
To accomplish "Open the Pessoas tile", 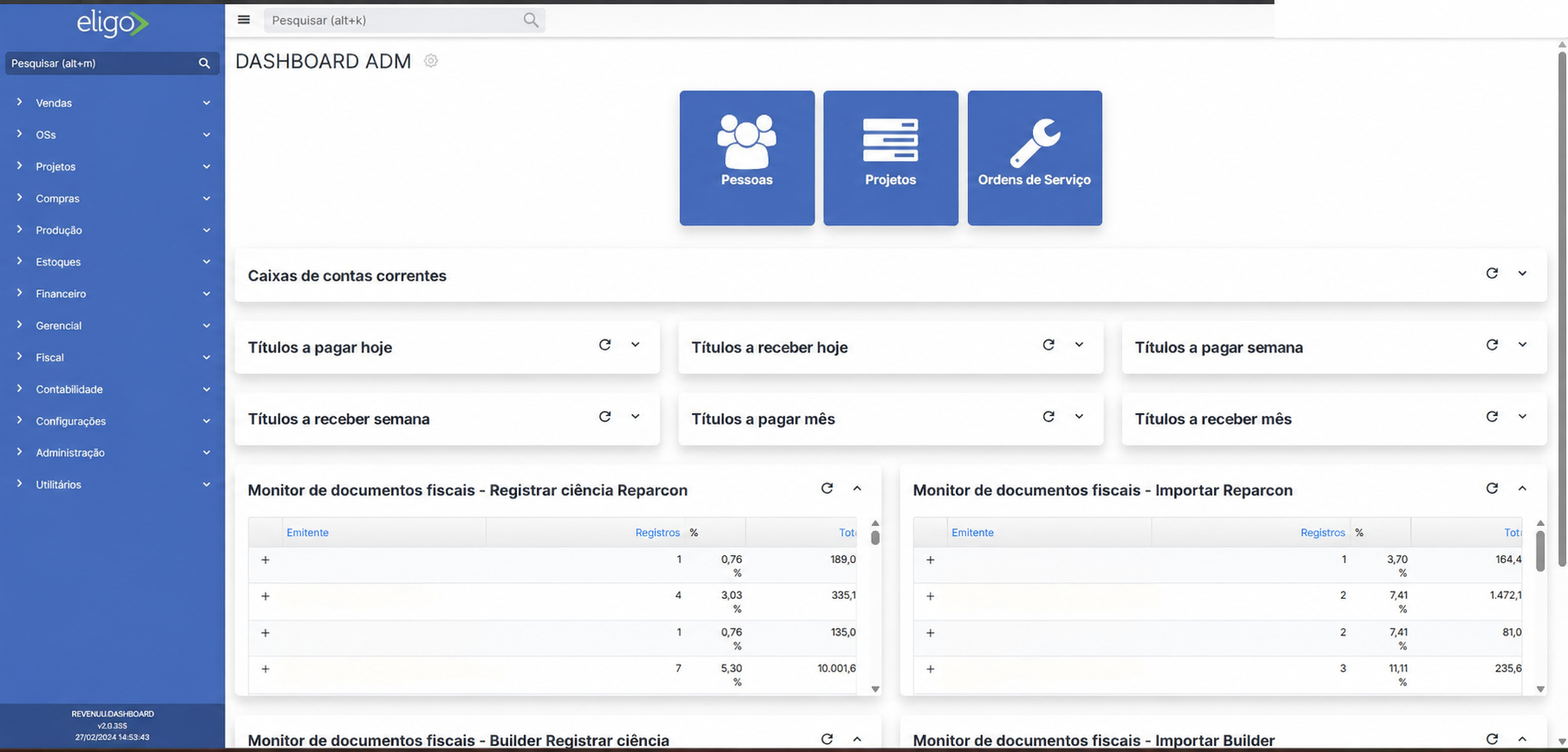I will click(x=746, y=158).
